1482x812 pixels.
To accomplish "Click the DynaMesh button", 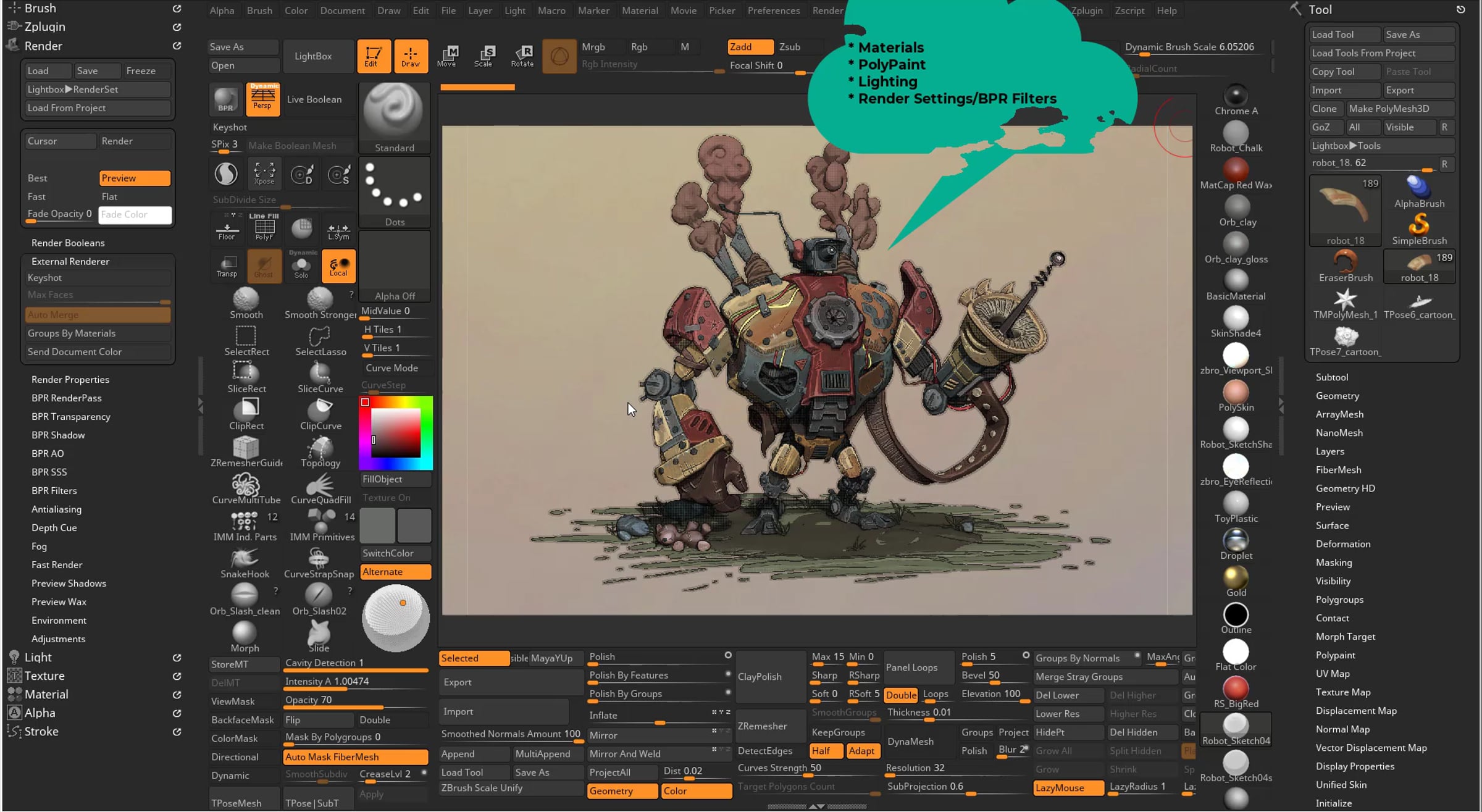I will pyautogui.click(x=919, y=742).
